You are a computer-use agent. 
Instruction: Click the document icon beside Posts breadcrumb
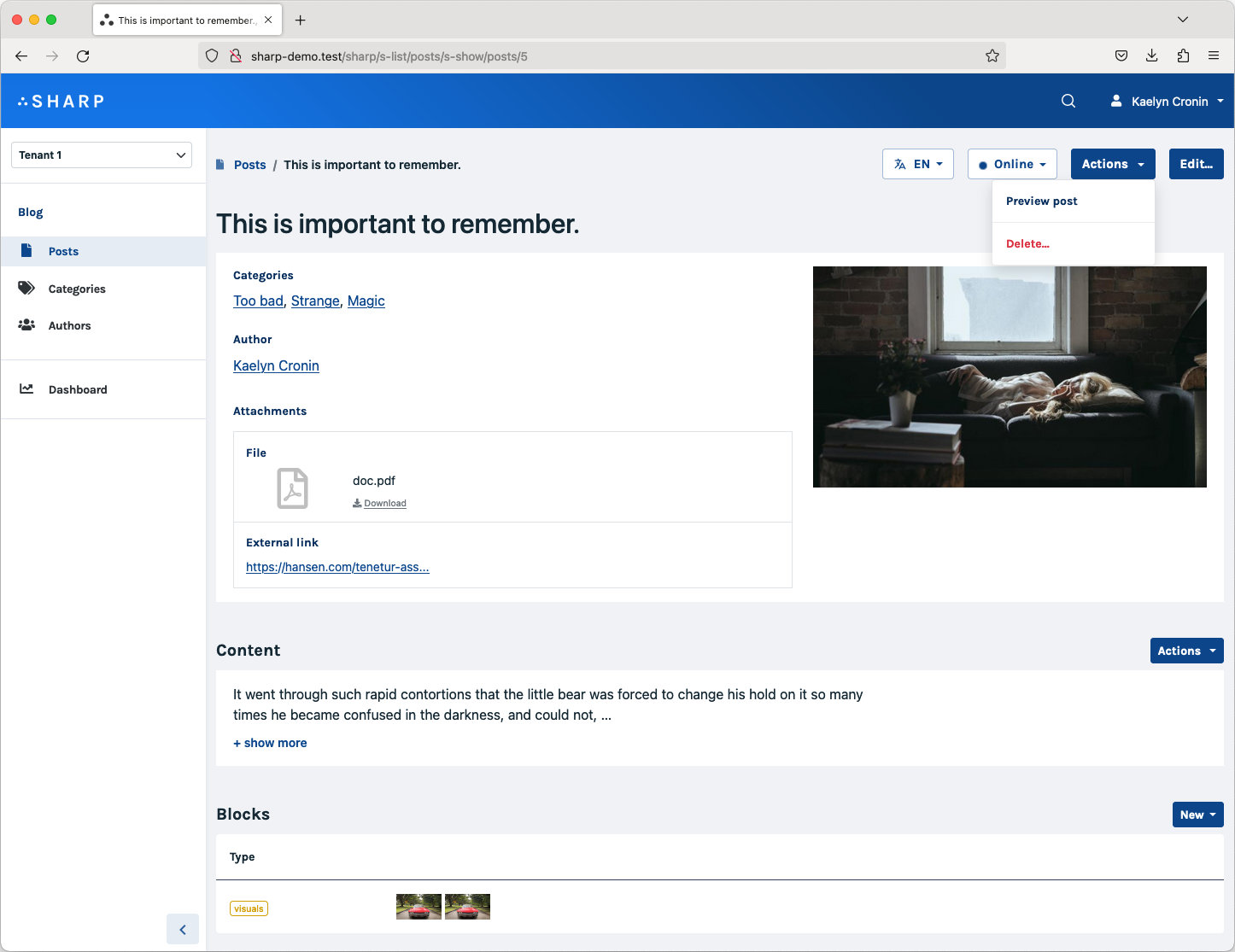tap(220, 165)
